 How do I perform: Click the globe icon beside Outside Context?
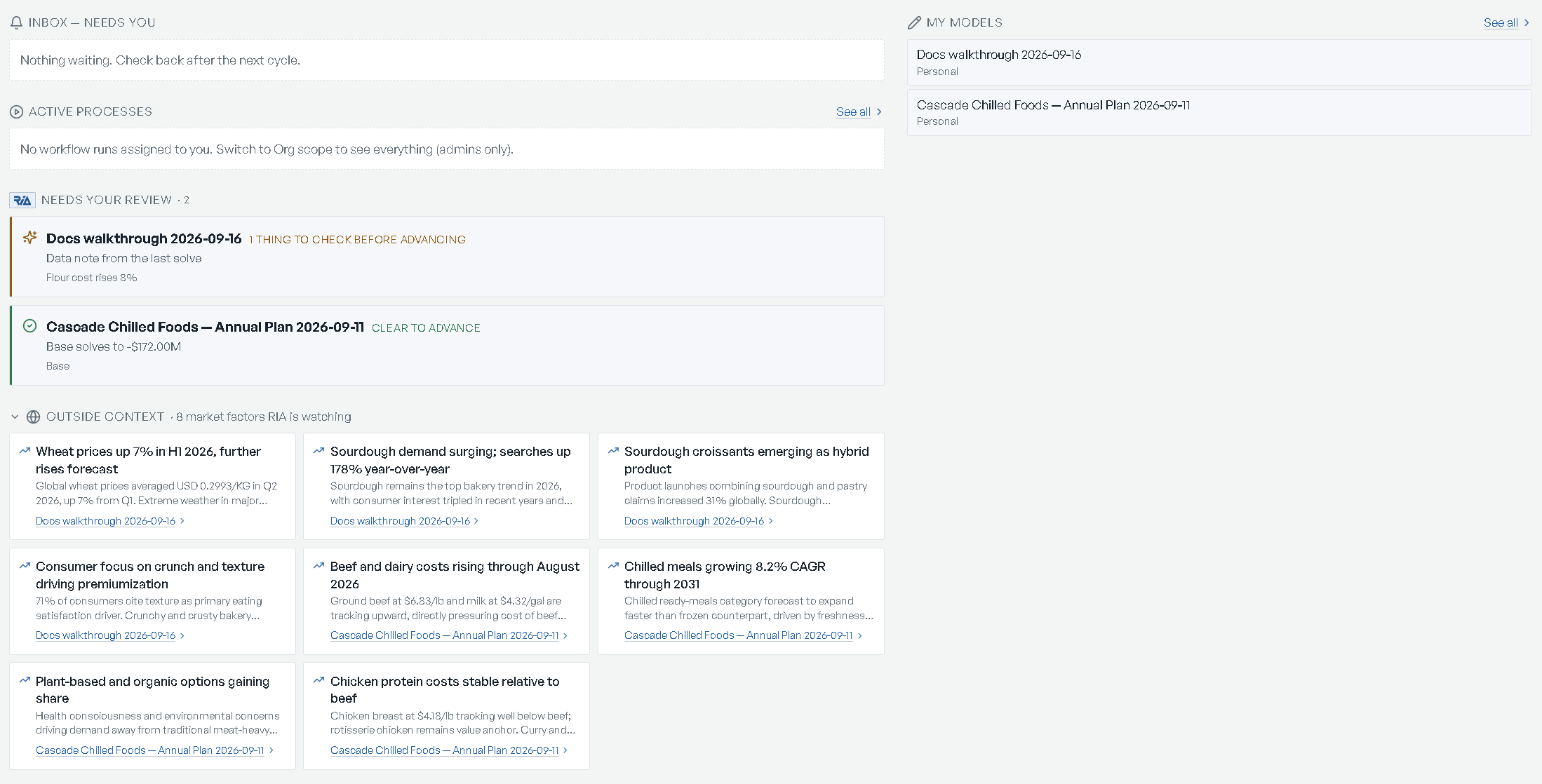click(x=33, y=417)
